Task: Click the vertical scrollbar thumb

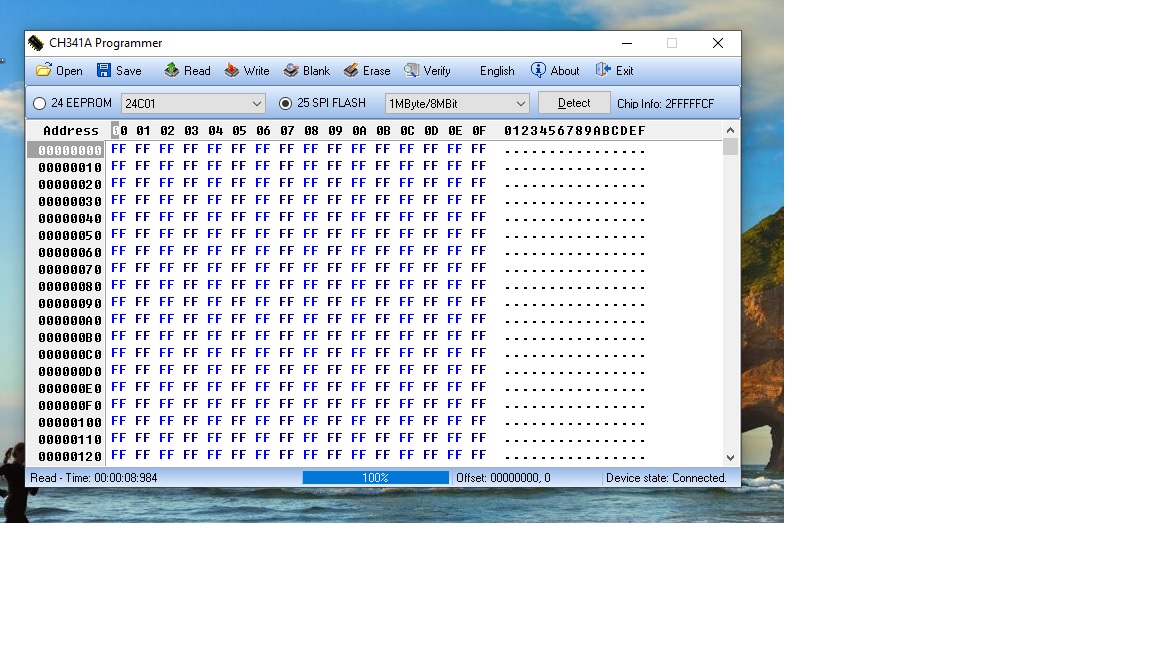Action: [730, 146]
